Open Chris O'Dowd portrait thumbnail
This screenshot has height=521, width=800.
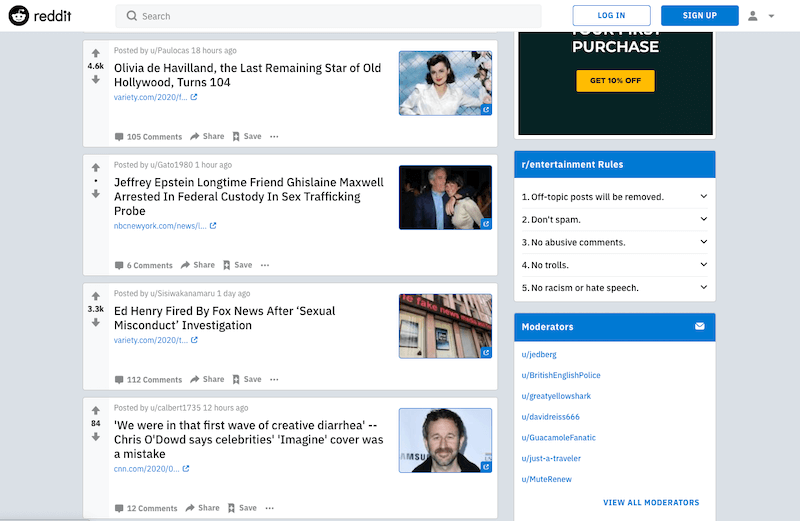(x=445, y=440)
